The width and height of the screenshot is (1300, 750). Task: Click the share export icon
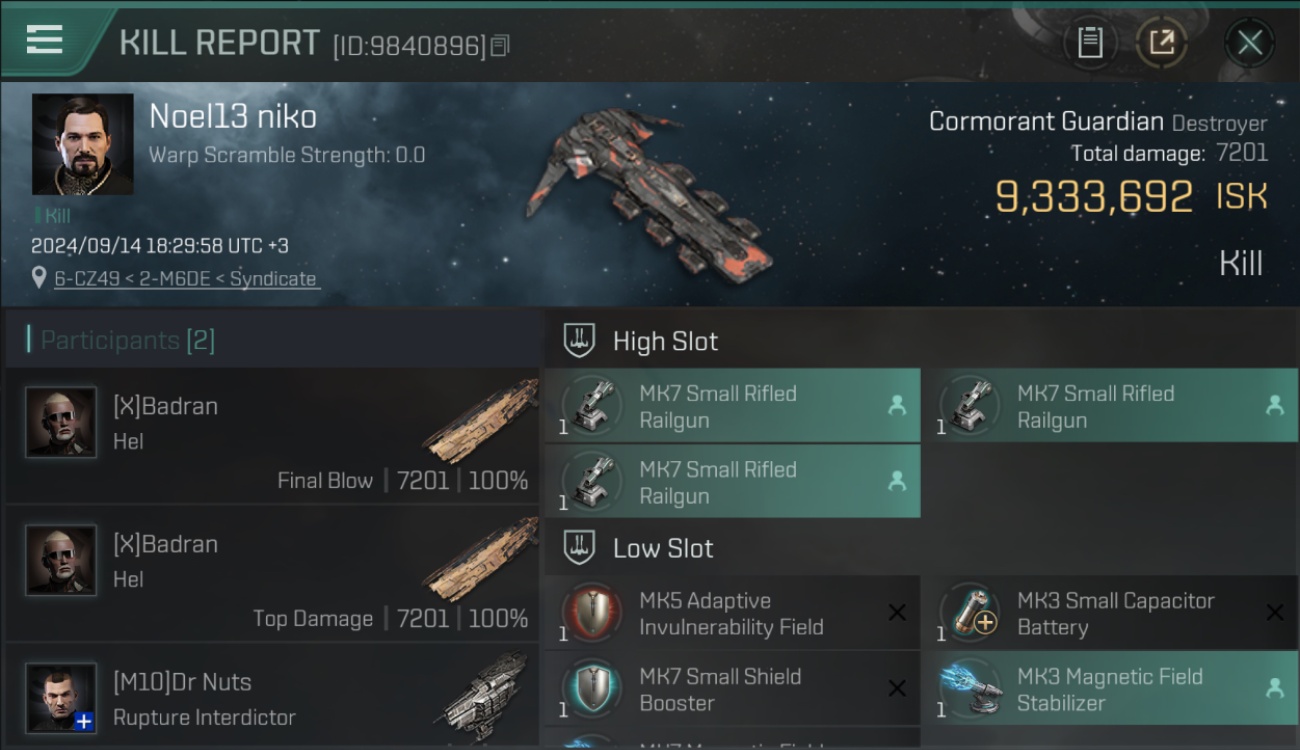[x=1161, y=43]
